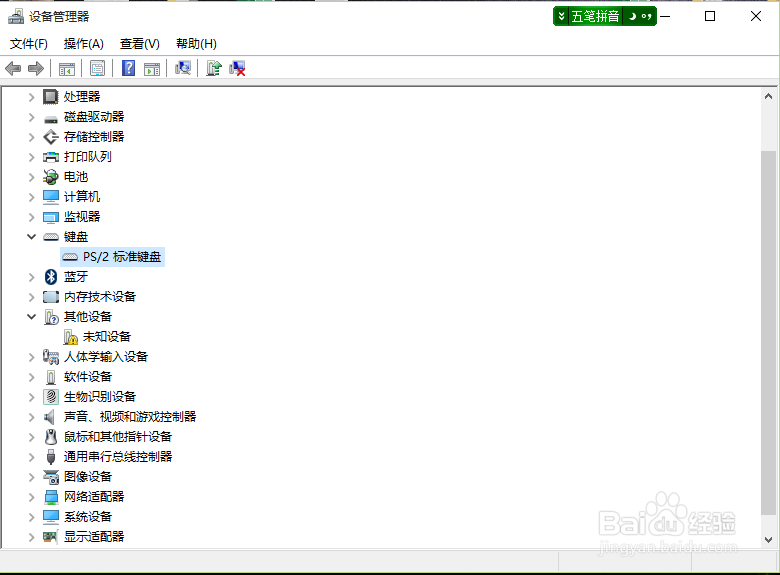Click the 未知设备 warning icon
Image resolution: width=780 pixels, height=575 pixels.
coord(70,337)
